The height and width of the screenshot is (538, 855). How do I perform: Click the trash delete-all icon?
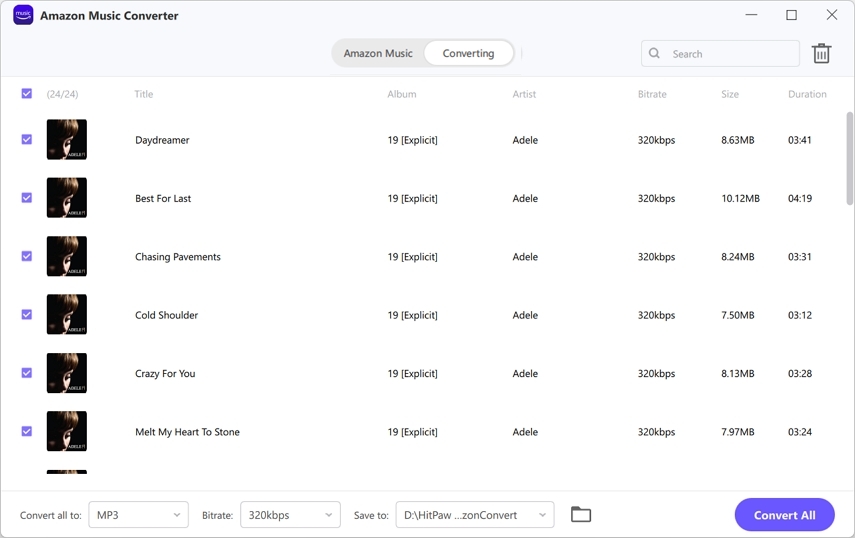coord(821,53)
